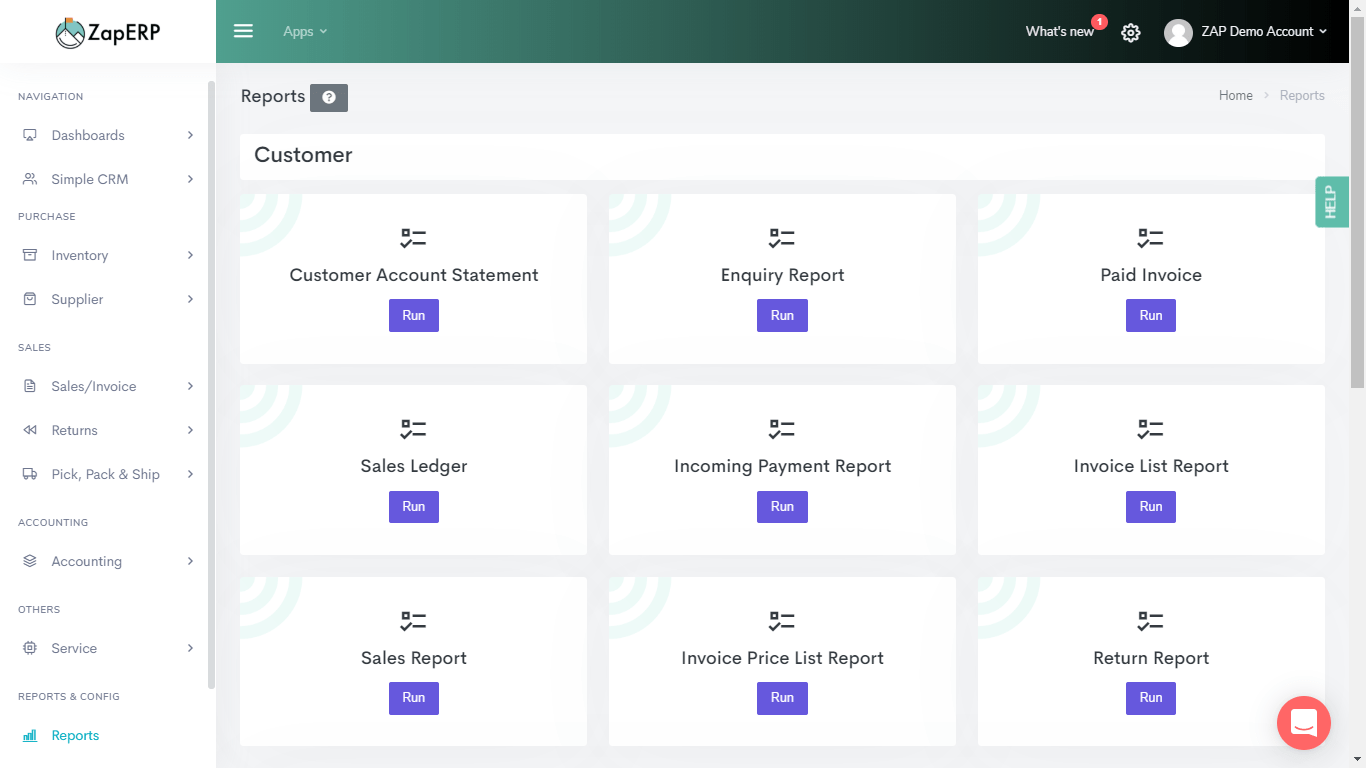Viewport: 1366px width, 768px height.
Task: Open the ZAP Demo Account dropdown arrow
Action: (1323, 32)
